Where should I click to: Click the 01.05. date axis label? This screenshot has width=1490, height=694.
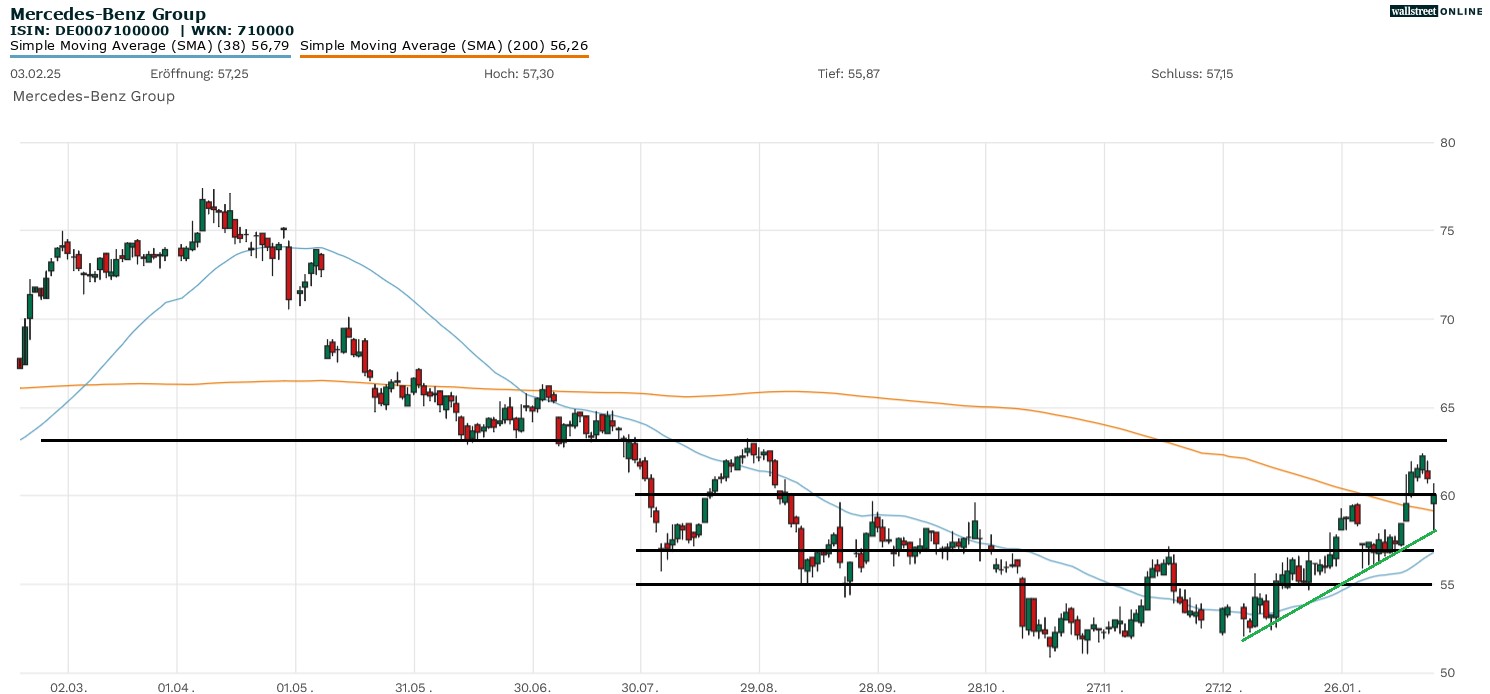(x=295, y=687)
